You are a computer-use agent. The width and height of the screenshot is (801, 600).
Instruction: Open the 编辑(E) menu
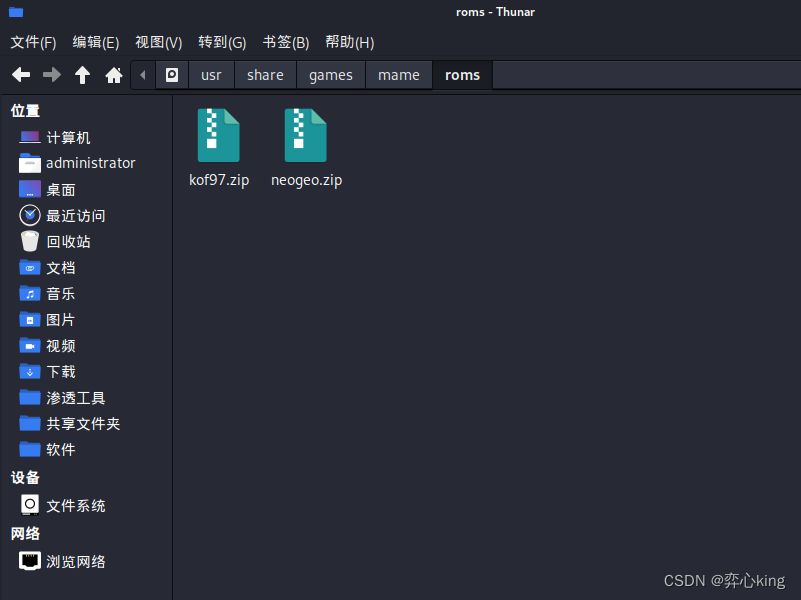(x=96, y=42)
